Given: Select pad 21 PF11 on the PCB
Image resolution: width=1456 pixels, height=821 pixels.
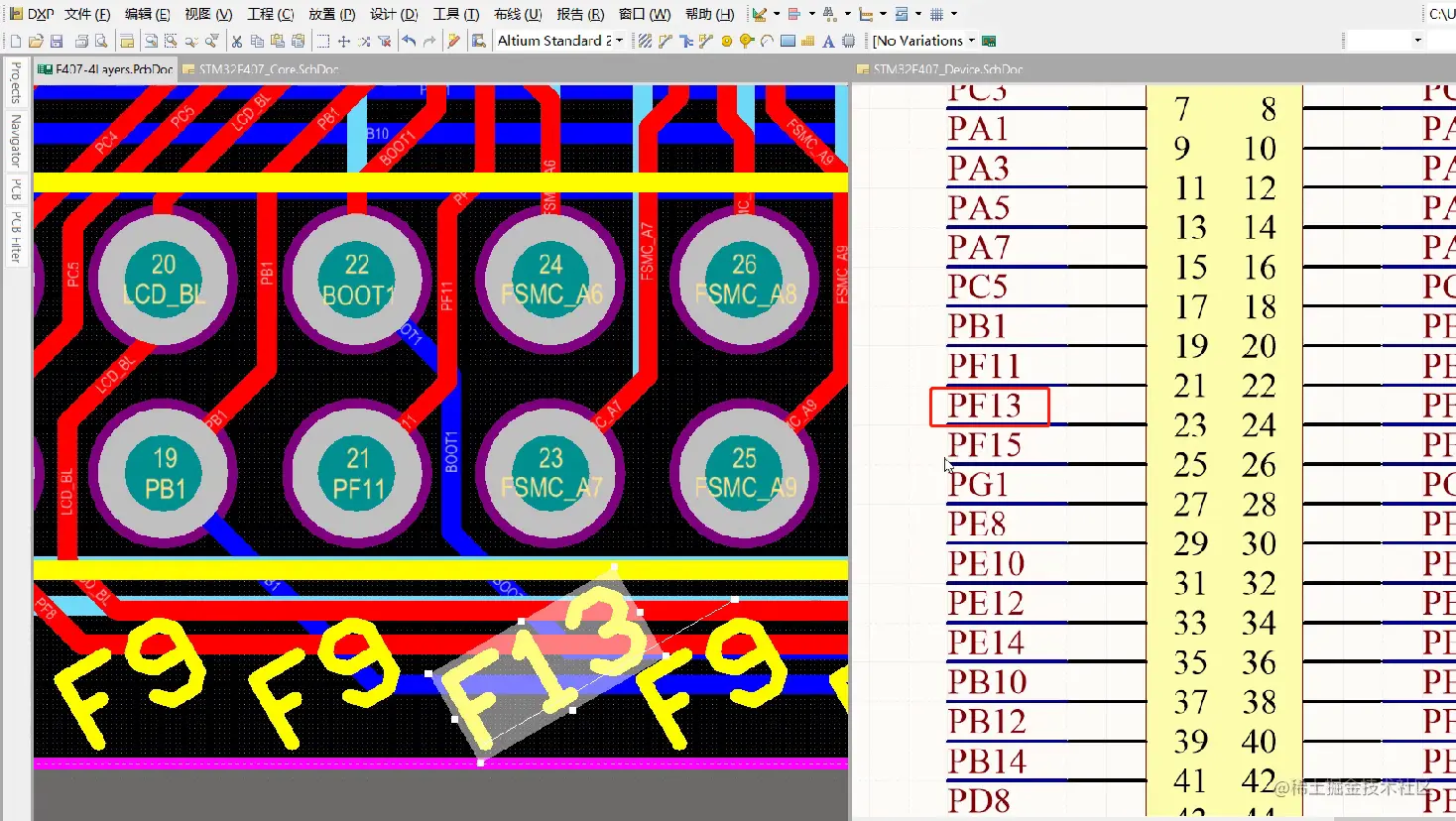Looking at the screenshot, I should [357, 473].
